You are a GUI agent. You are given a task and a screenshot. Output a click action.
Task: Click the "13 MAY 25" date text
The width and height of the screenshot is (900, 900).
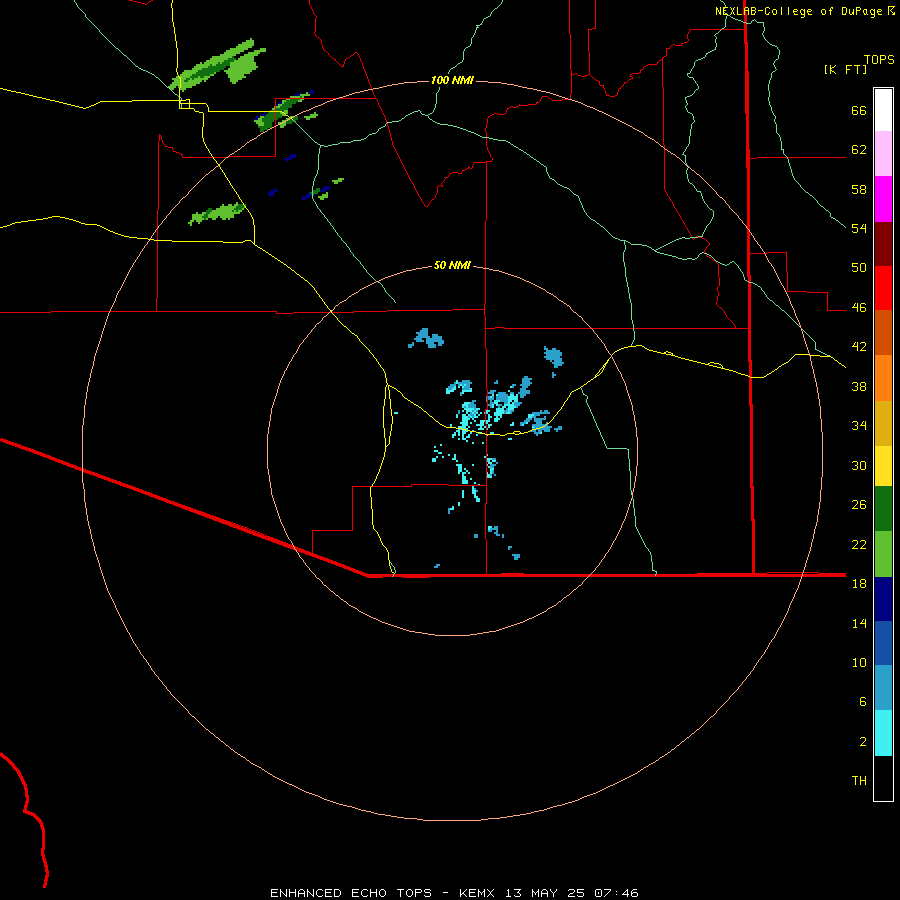545,893
